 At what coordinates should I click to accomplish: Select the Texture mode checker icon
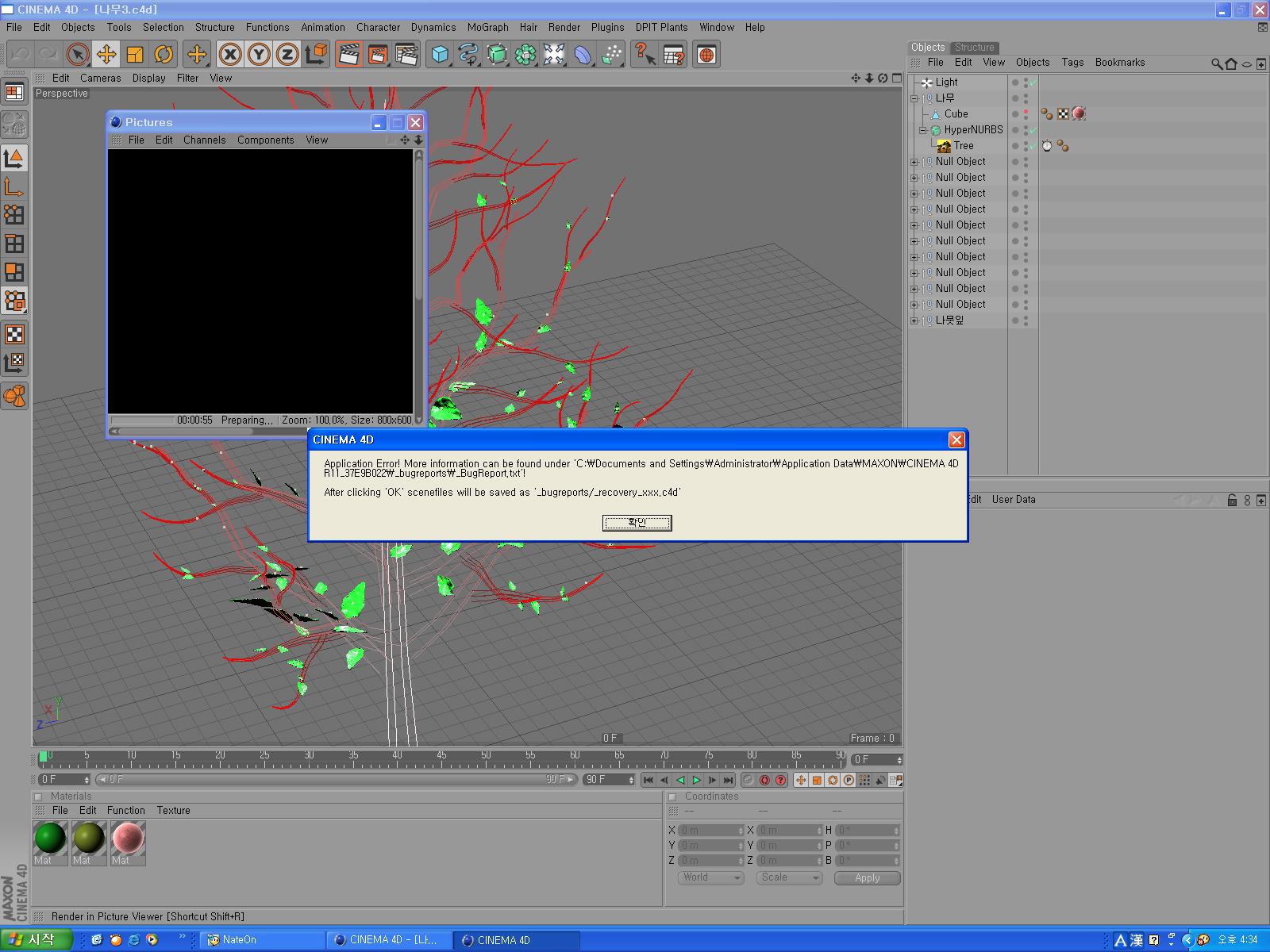(14, 334)
